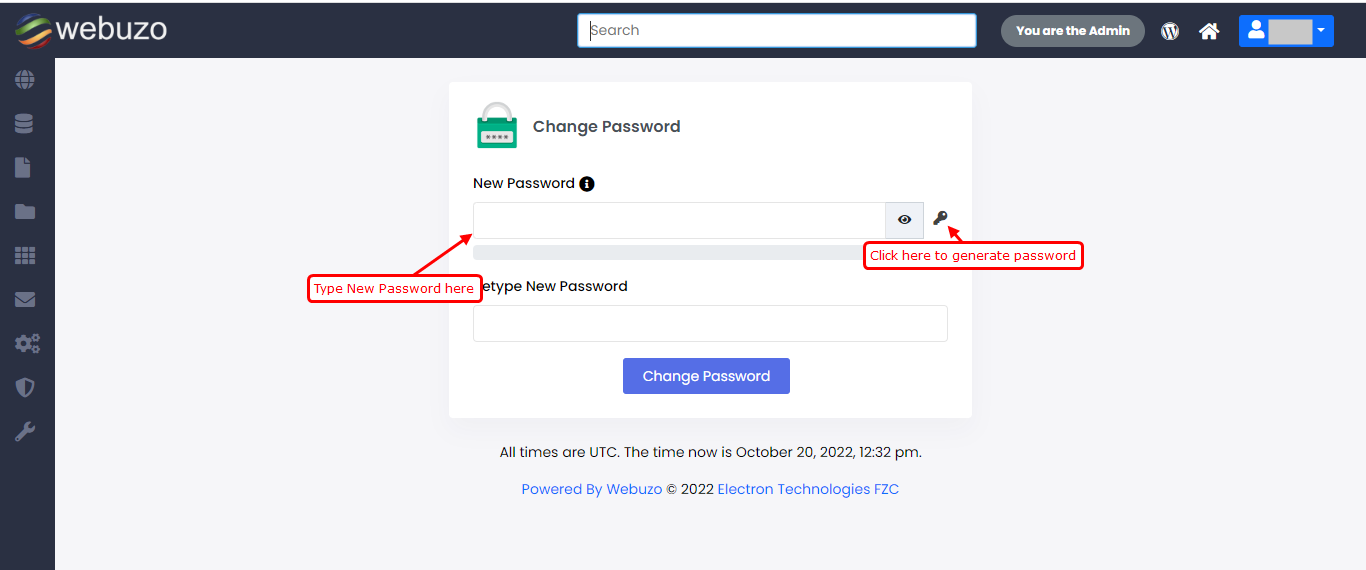Open the folder sidebar icon
The image size is (1366, 570).
coord(24,212)
